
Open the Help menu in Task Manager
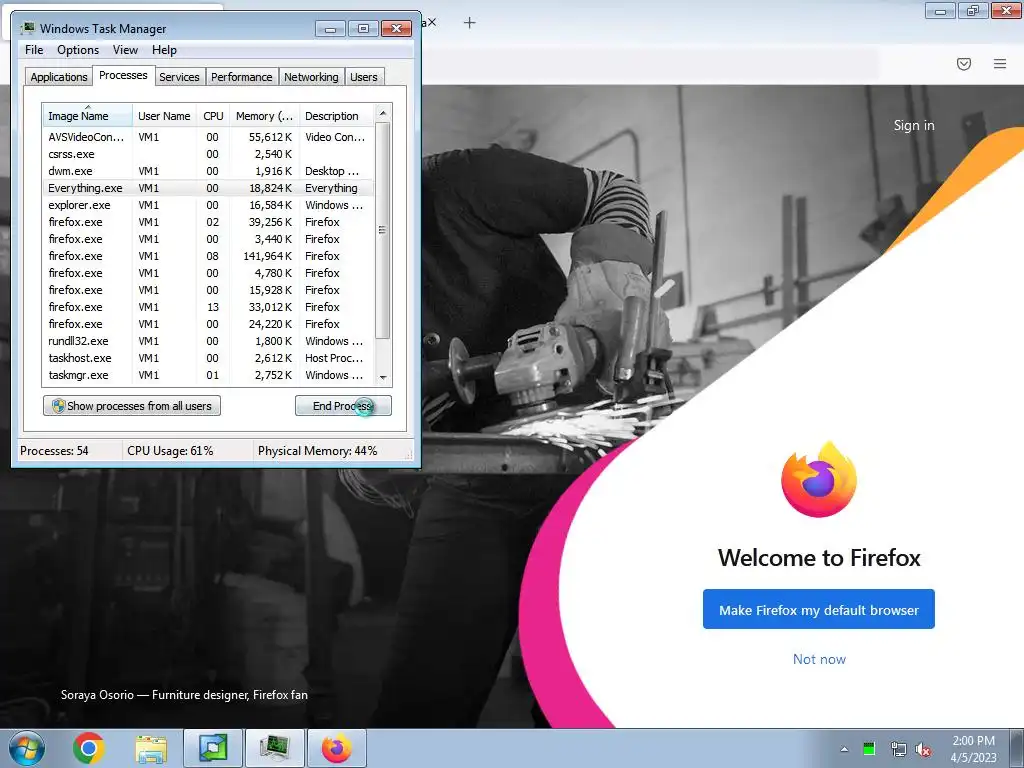pos(165,50)
